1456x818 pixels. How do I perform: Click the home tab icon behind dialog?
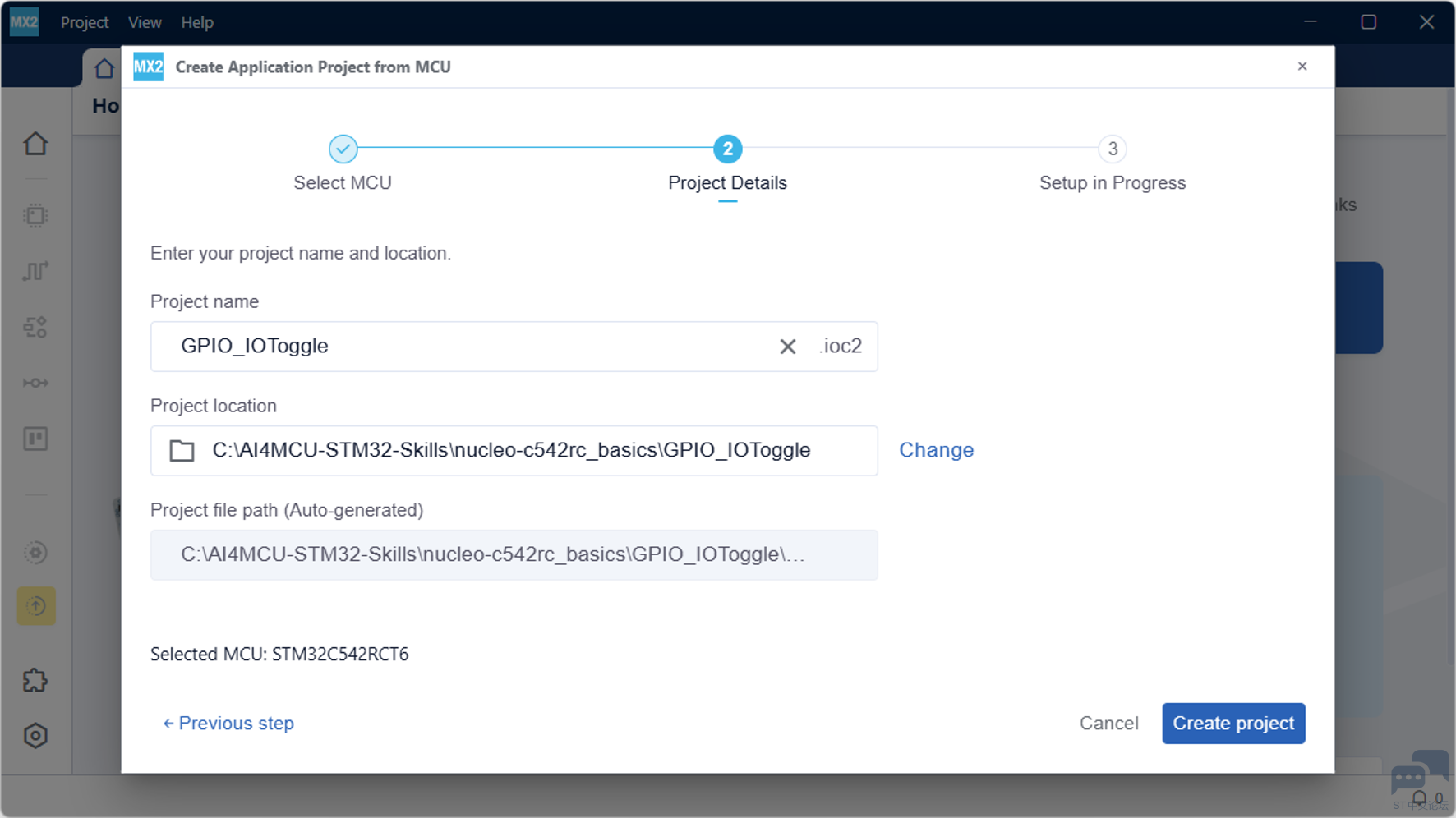point(104,68)
